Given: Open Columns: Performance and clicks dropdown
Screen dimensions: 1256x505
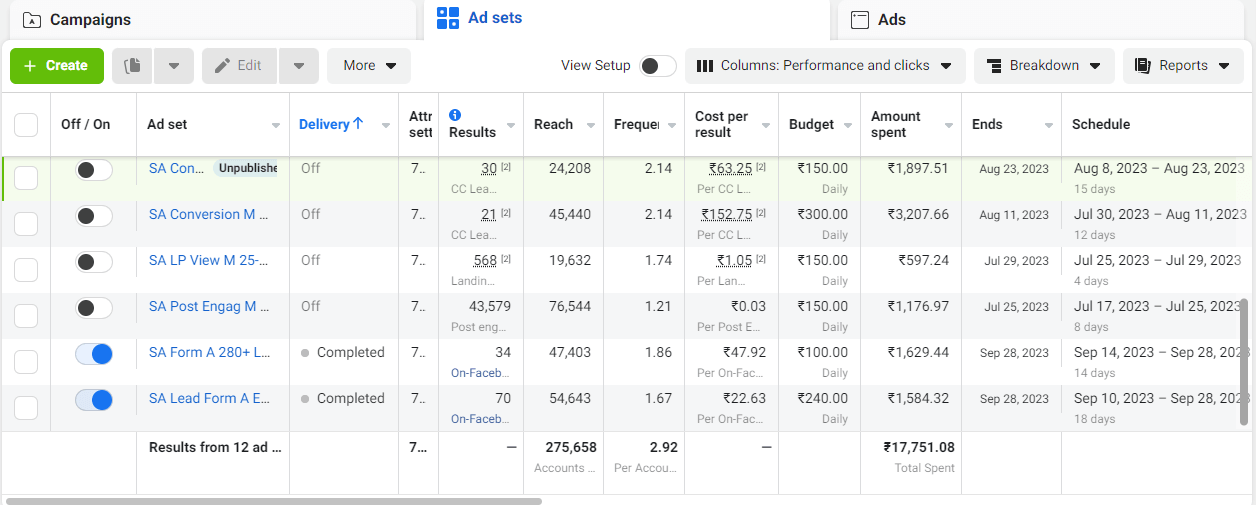Looking at the screenshot, I should coord(825,66).
